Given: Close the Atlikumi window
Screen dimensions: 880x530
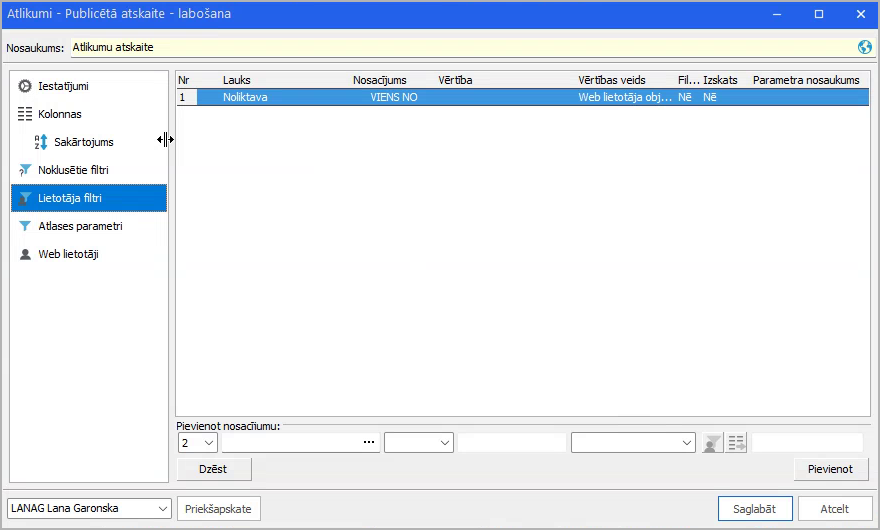Looking at the screenshot, I should coord(861,14).
